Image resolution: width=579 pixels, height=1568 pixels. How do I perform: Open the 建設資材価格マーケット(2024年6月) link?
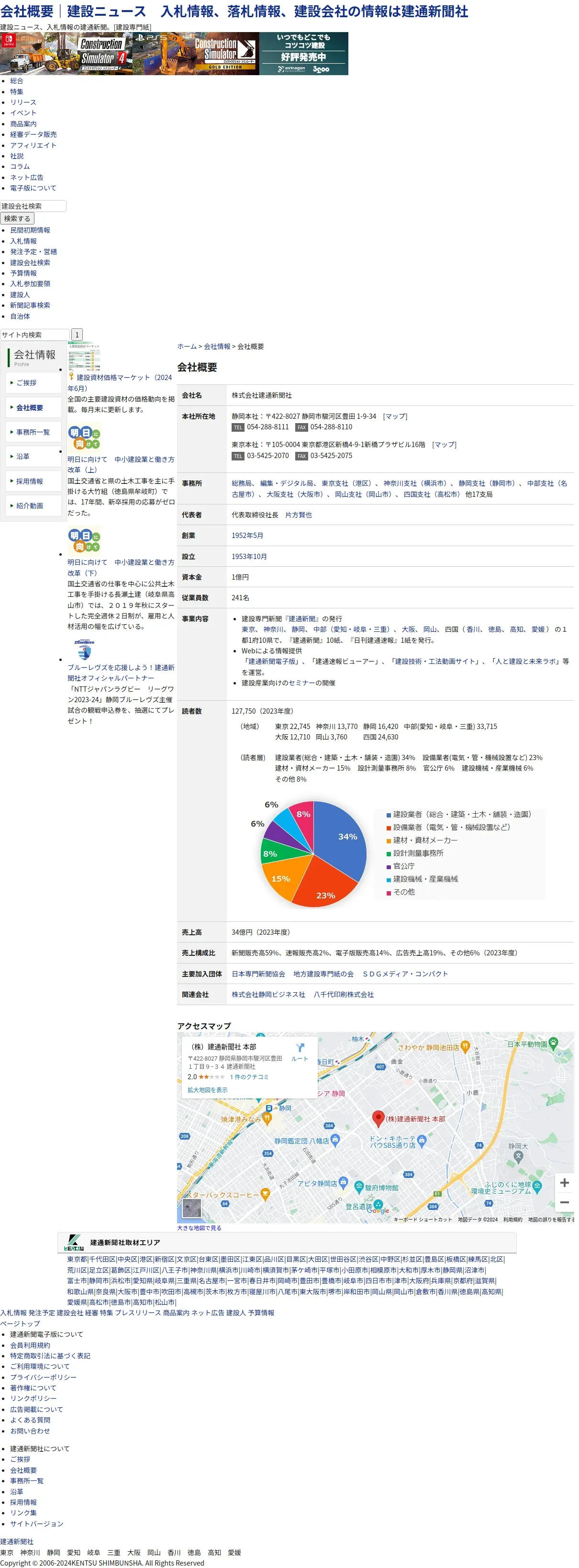(x=120, y=383)
